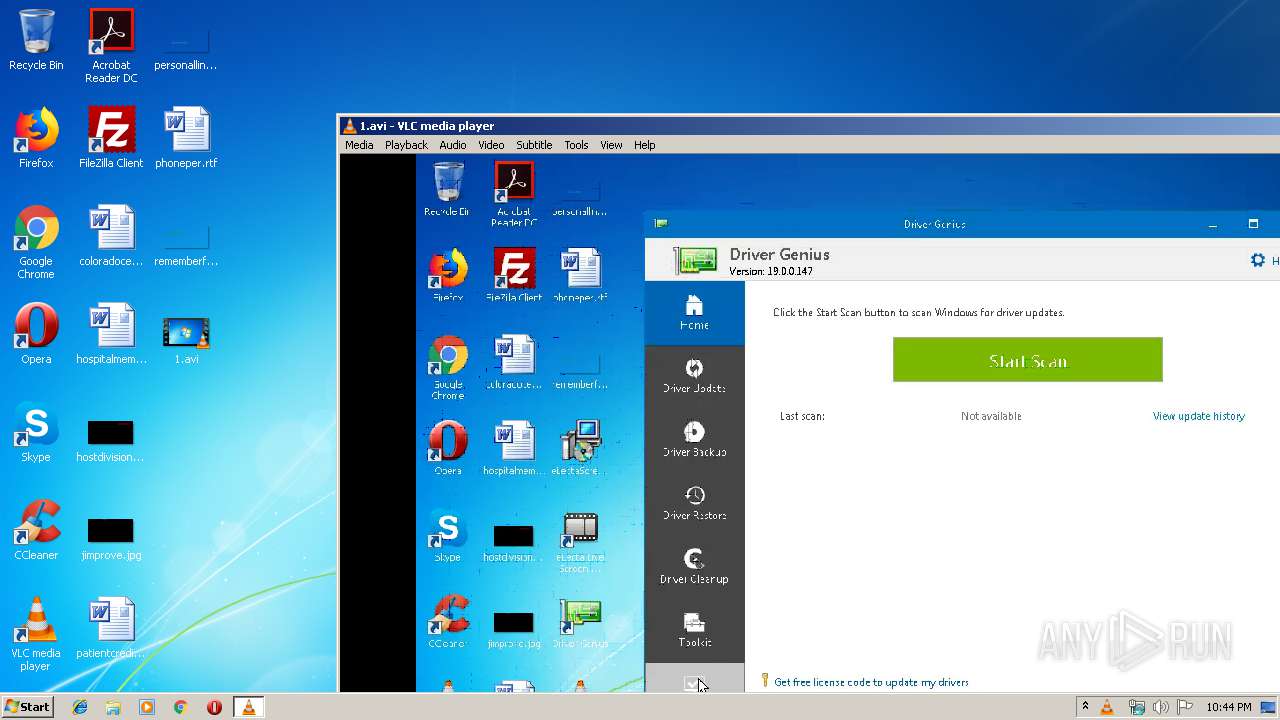This screenshot has width=1280, height=720.
Task: Open the Media menu in VLC
Action: coord(359,145)
